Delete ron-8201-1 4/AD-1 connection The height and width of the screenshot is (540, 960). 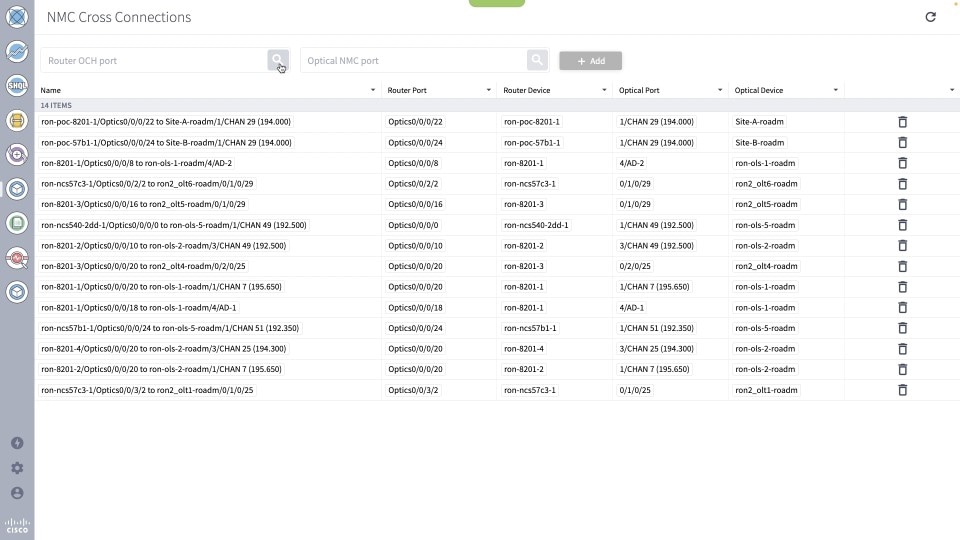(902, 307)
